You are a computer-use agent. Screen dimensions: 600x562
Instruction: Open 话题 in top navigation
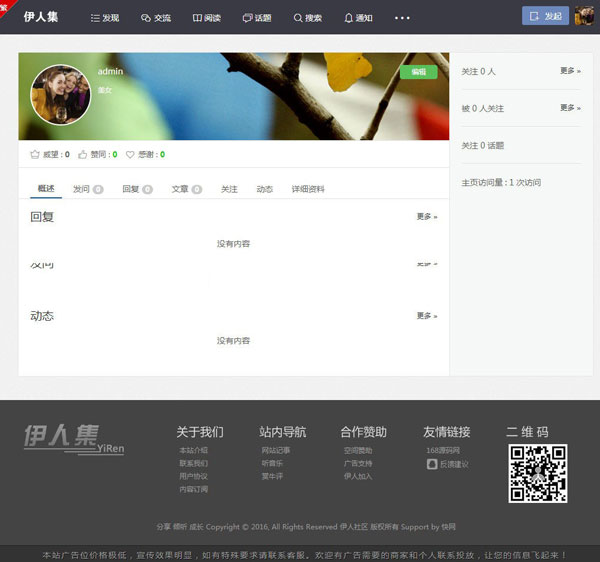pos(257,18)
